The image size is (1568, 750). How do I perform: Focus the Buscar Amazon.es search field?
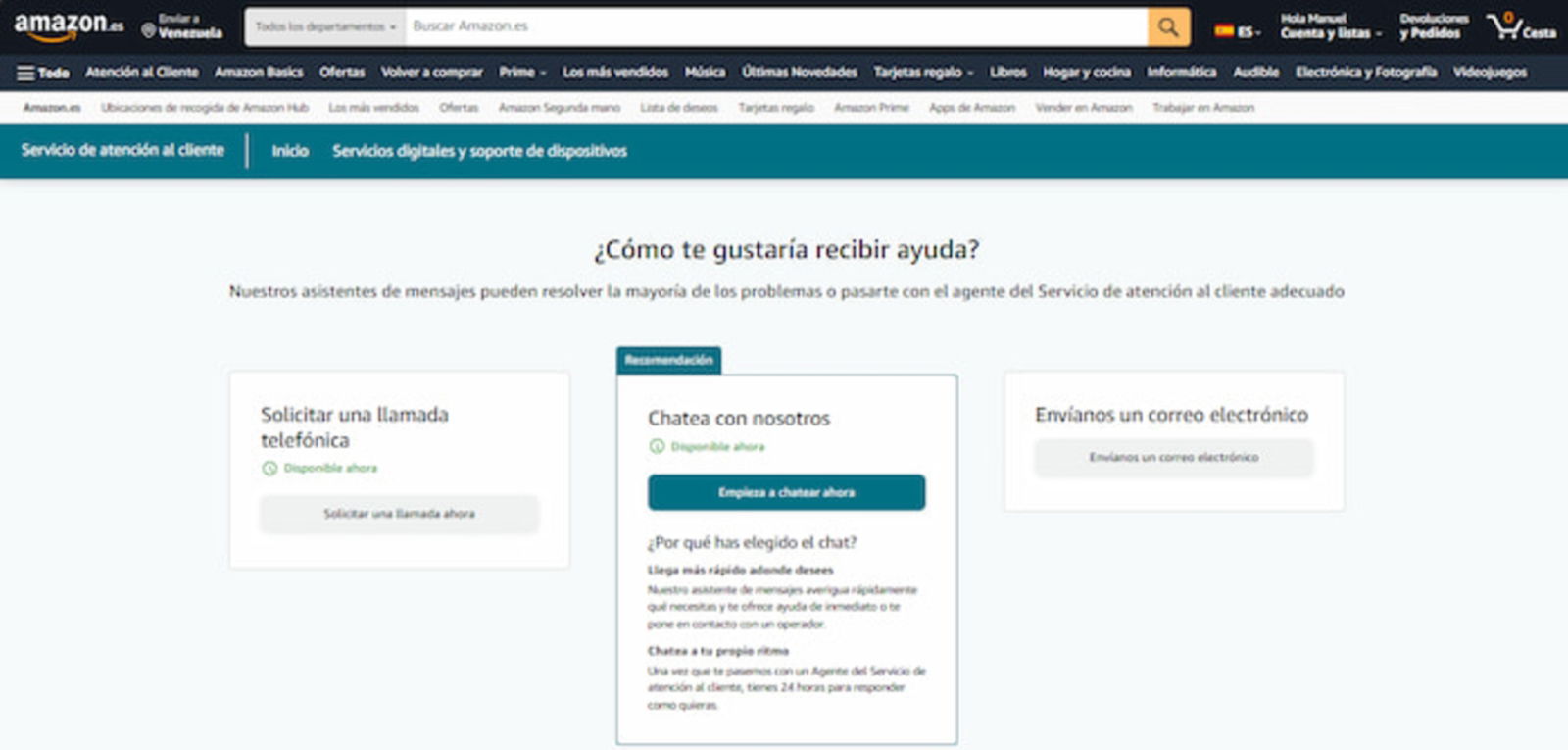point(776,27)
